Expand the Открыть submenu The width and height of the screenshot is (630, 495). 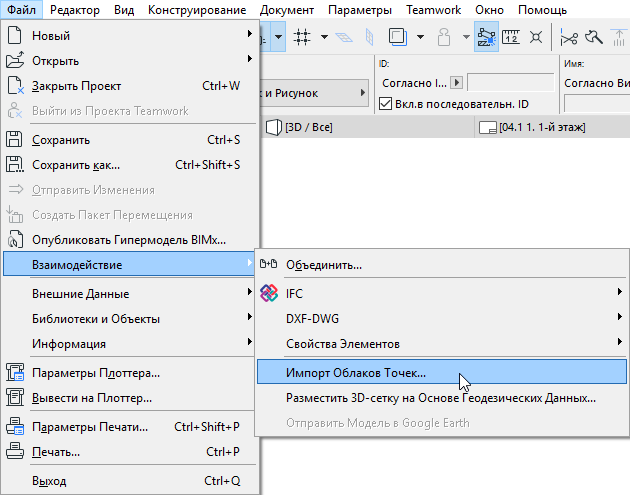249,59
